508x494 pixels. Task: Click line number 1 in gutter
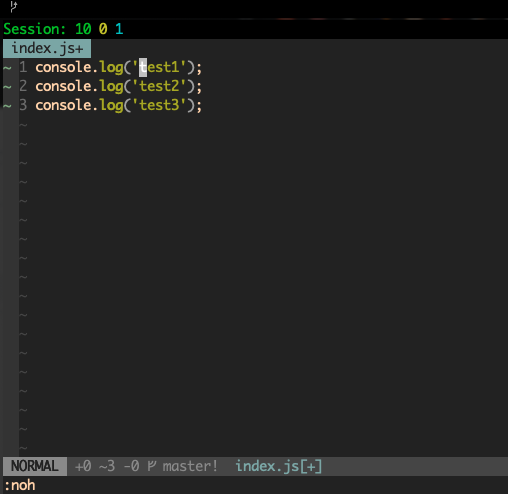23,67
